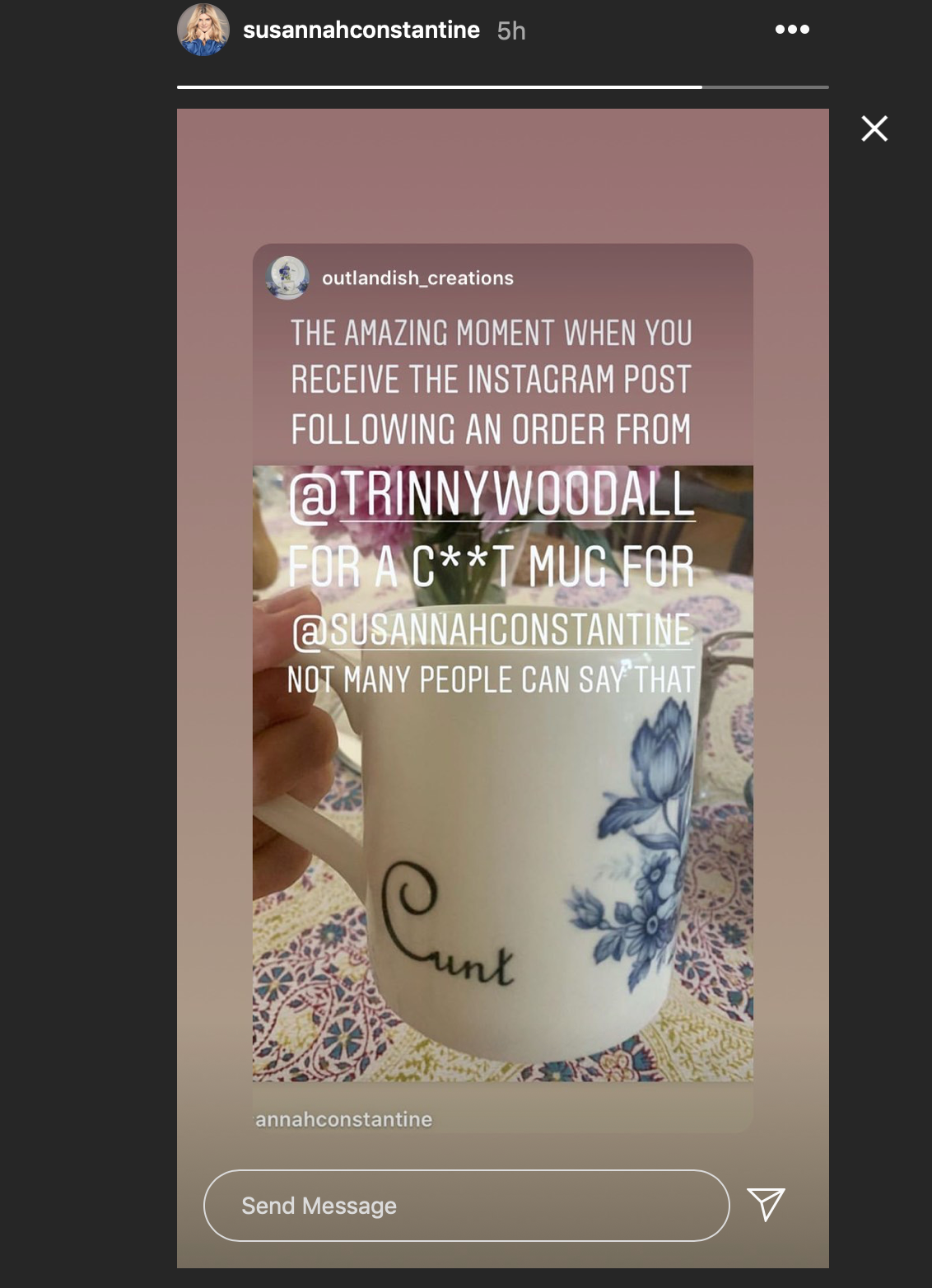The image size is (932, 1288).
Task: Click the 5h story timestamp
Action: [x=511, y=31]
